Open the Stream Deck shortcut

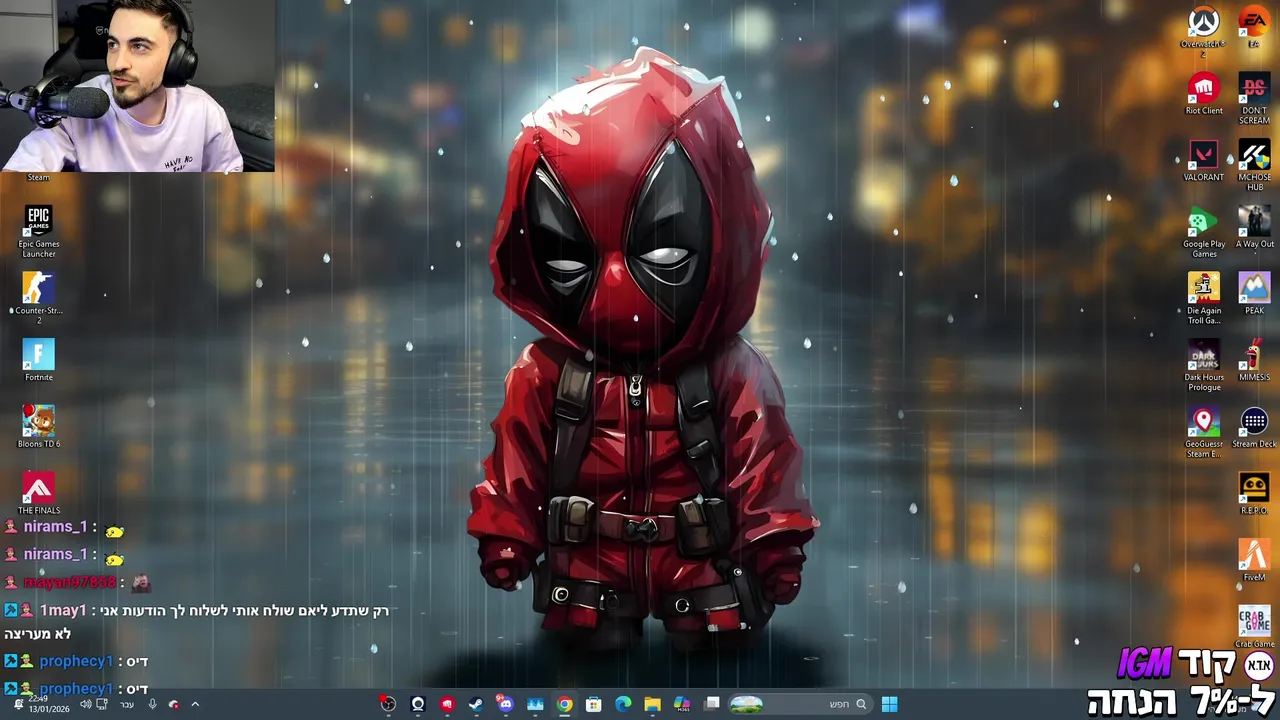click(x=1254, y=427)
